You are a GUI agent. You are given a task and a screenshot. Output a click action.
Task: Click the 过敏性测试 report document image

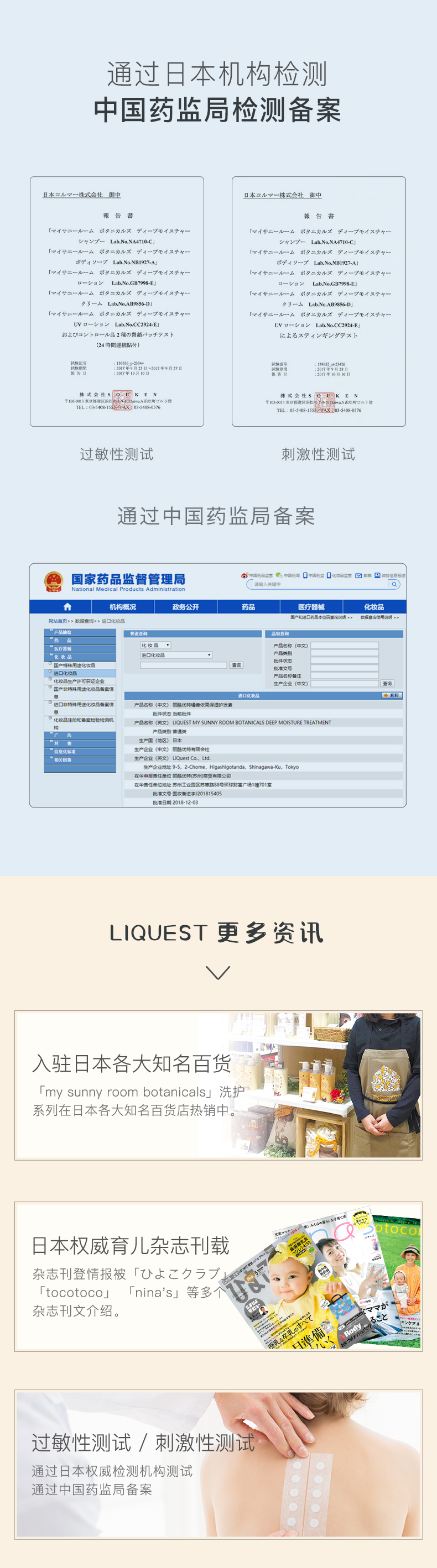[x=117, y=301]
